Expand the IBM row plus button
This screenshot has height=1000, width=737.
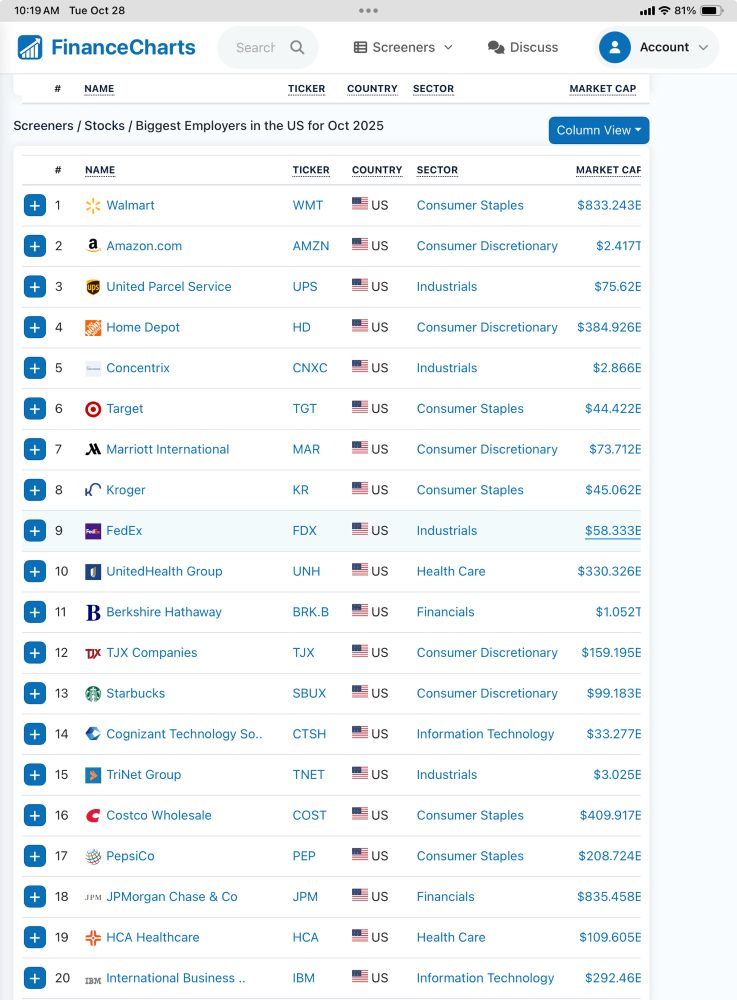(x=34, y=978)
